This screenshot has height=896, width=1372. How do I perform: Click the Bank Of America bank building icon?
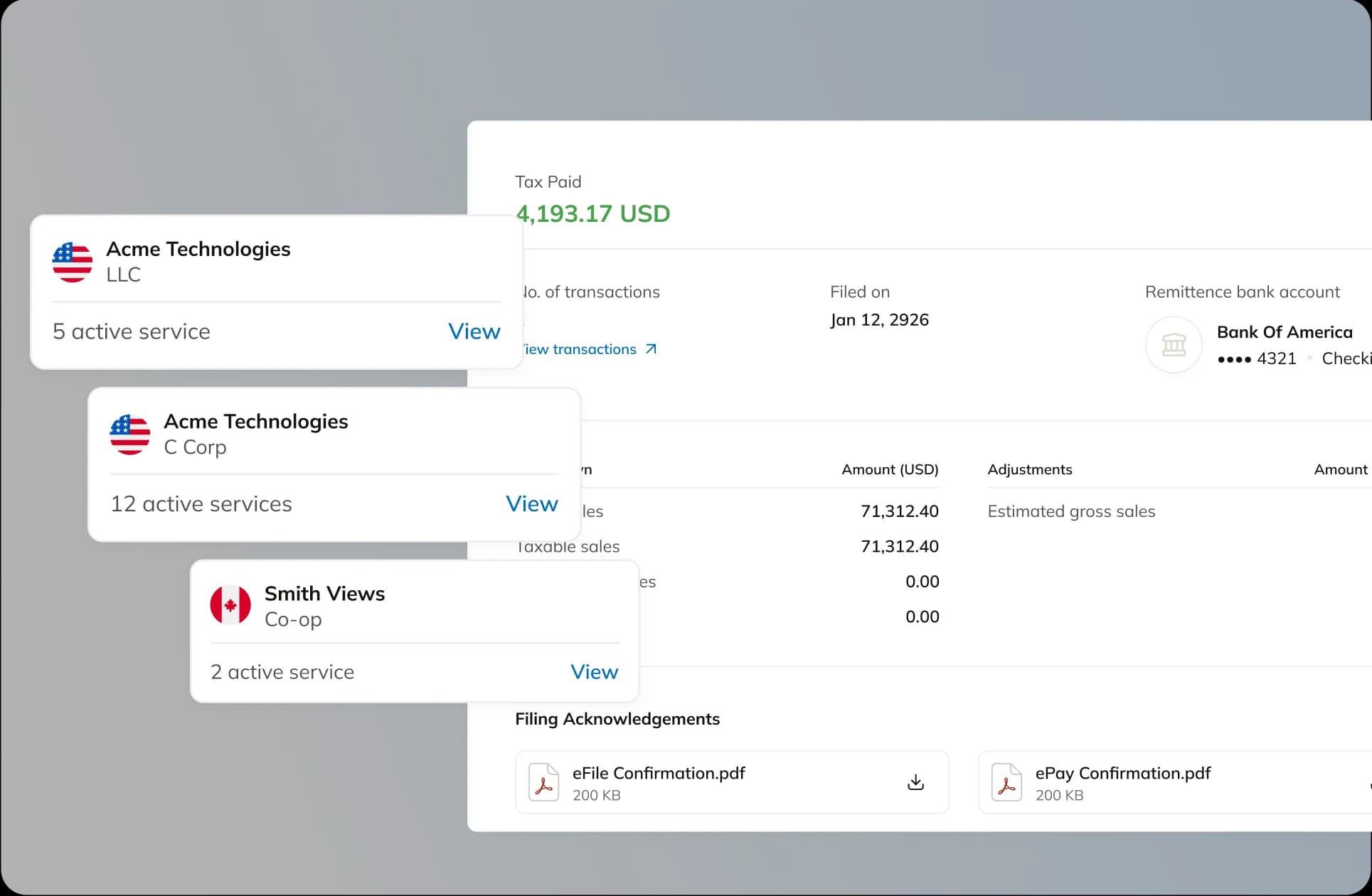tap(1174, 345)
